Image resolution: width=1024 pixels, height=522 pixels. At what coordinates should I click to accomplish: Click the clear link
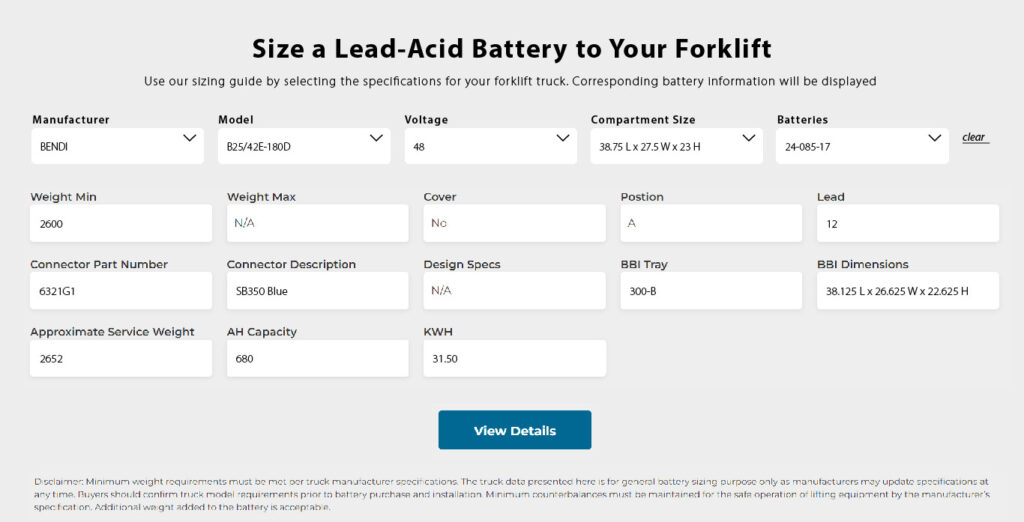[x=974, y=138]
